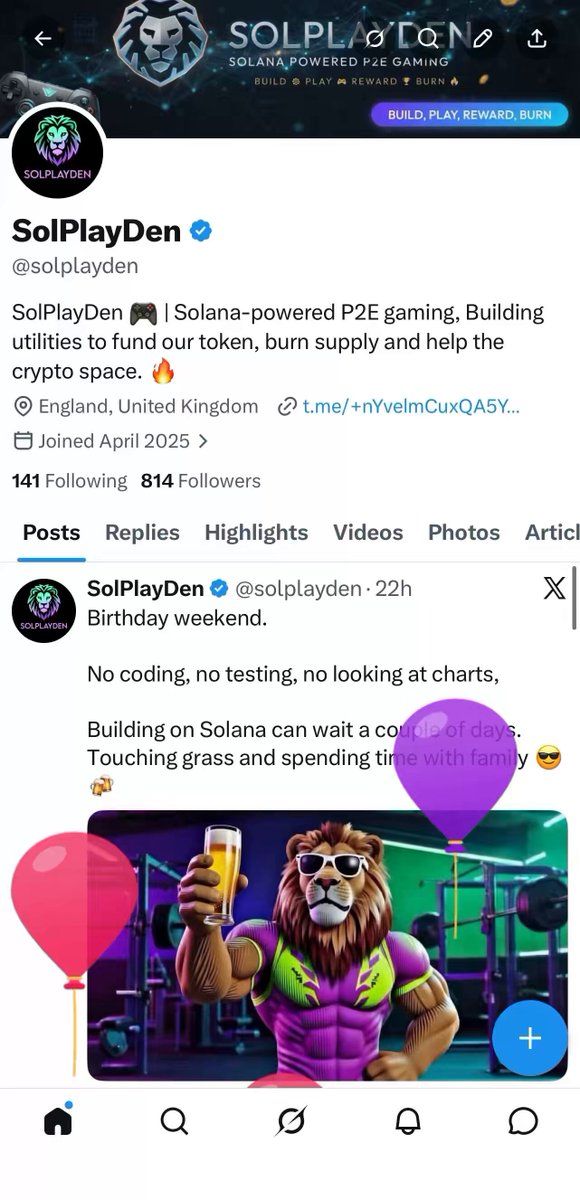Switch to the Replies tab

tap(142, 533)
